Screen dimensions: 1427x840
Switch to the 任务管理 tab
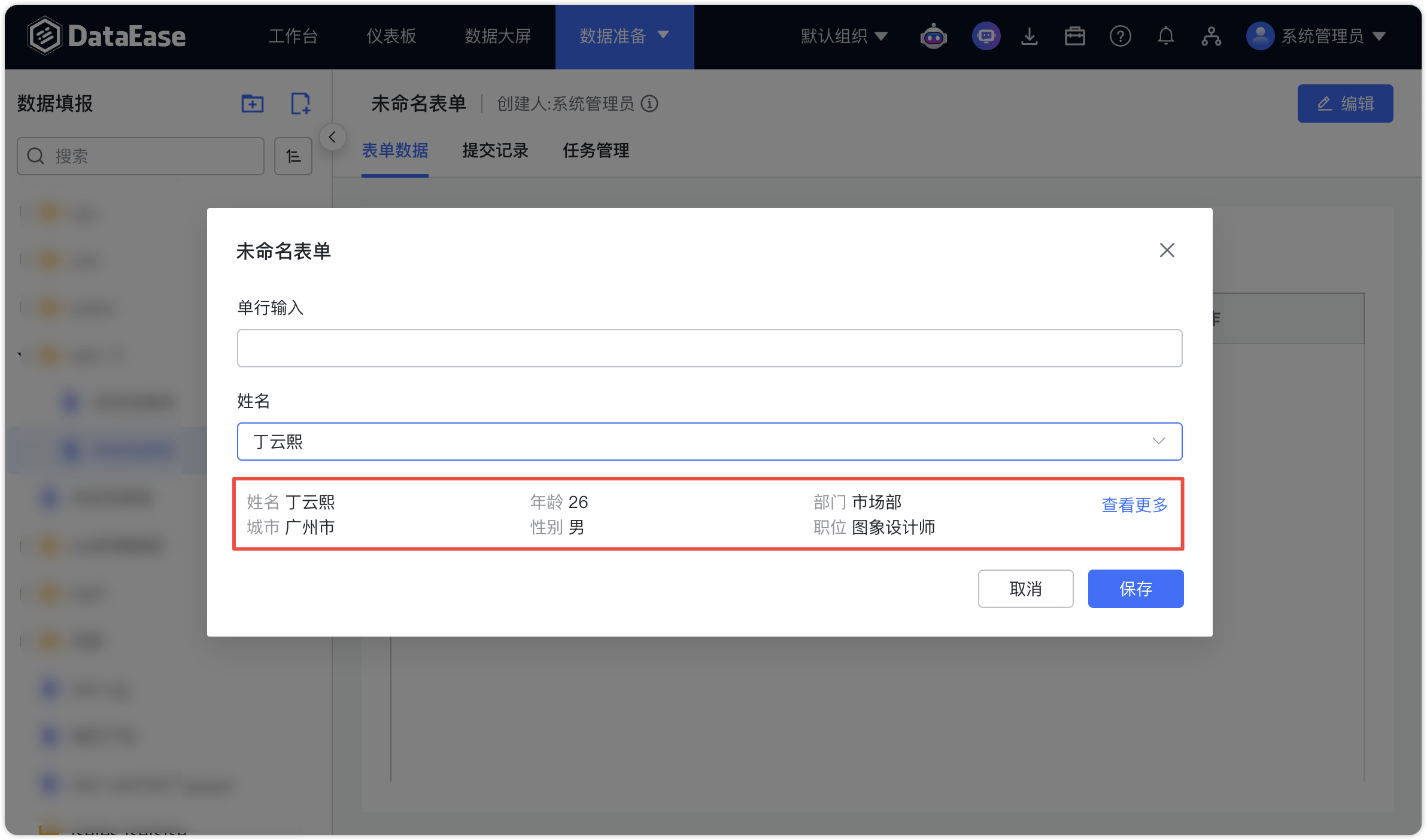(596, 151)
